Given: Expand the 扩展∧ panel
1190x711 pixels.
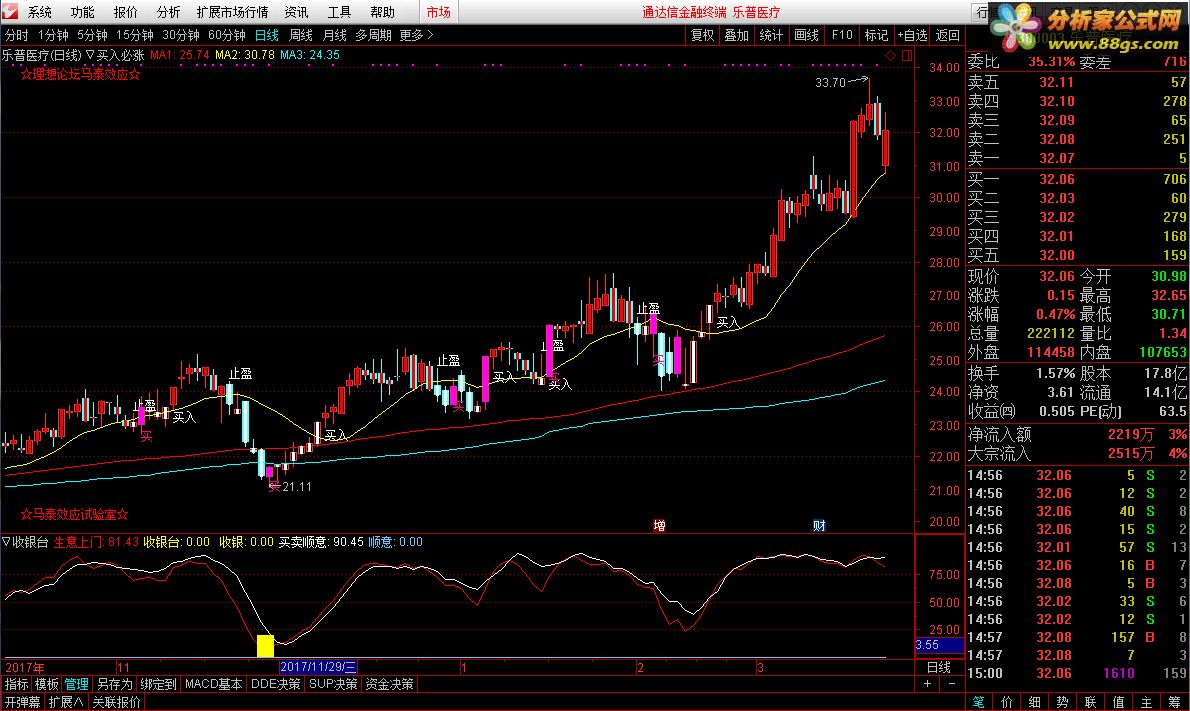Looking at the screenshot, I should pos(66,703).
